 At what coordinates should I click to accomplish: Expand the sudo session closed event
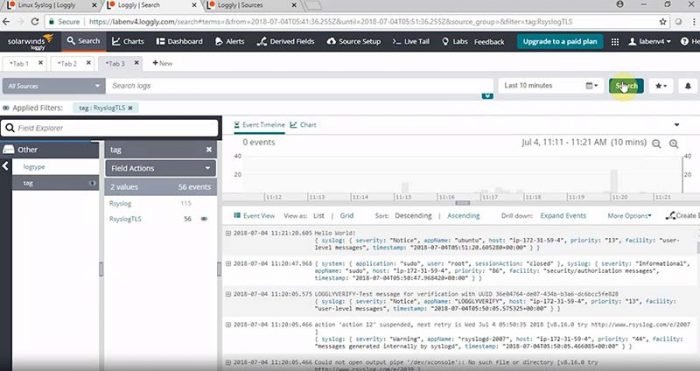(228, 263)
